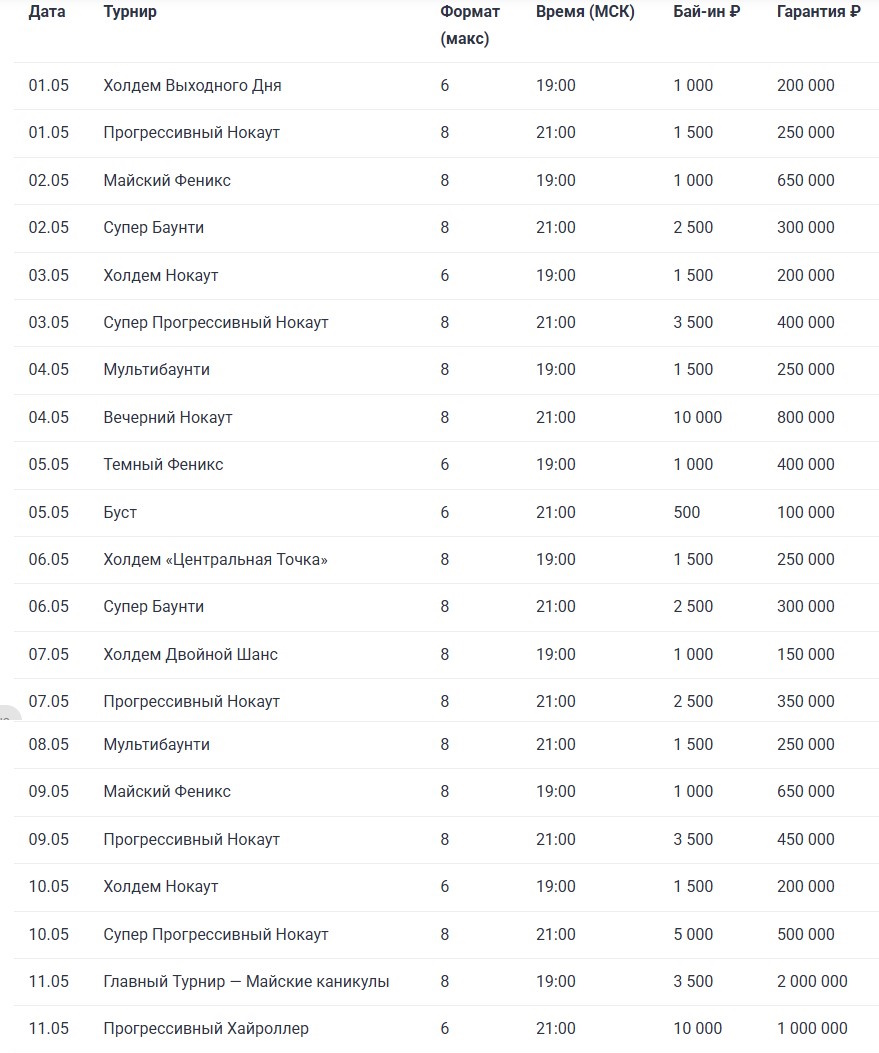Click the partially hidden tab at left edge
The image size is (879, 1053).
(9, 713)
